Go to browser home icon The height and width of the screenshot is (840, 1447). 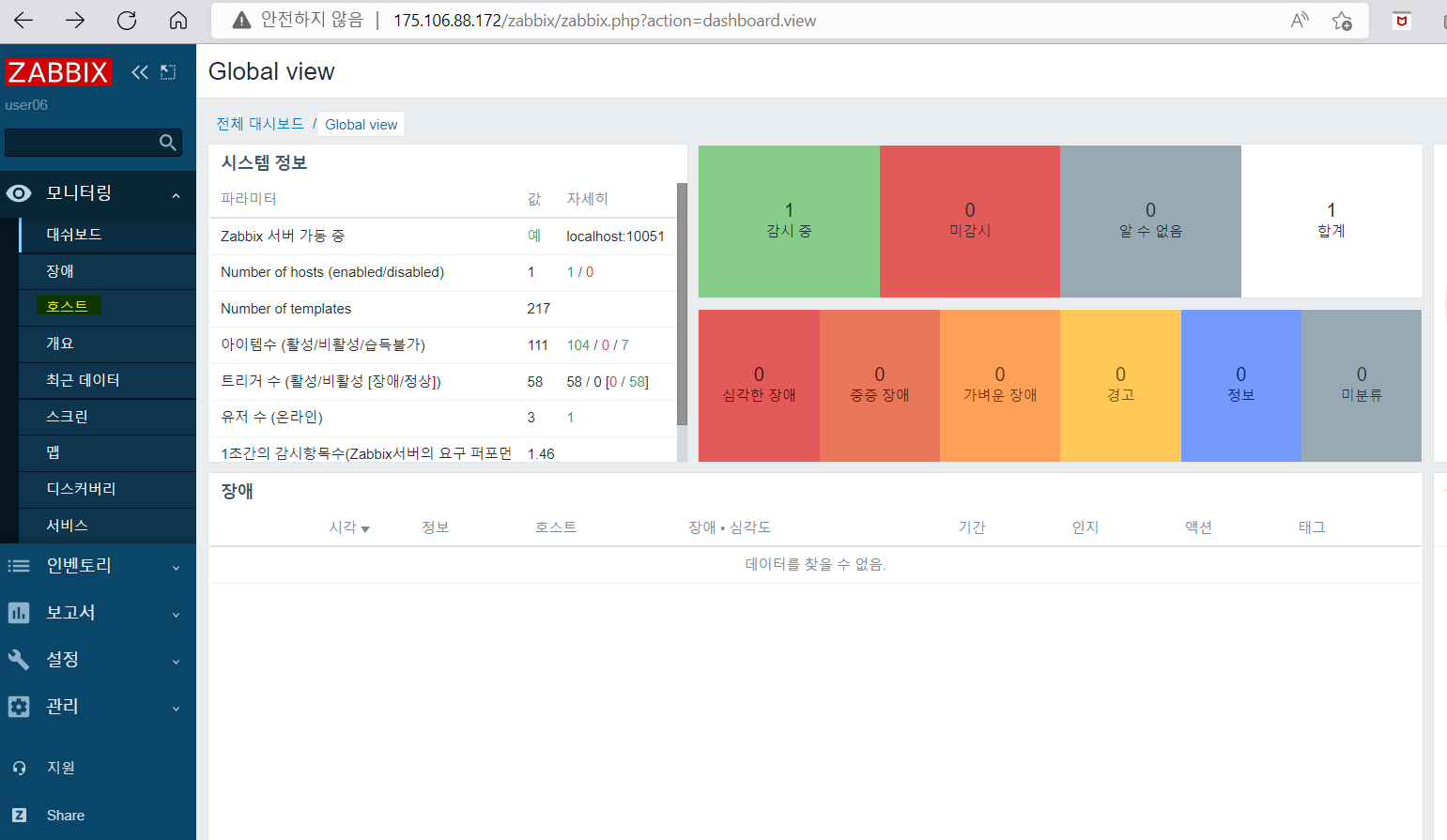click(x=178, y=20)
